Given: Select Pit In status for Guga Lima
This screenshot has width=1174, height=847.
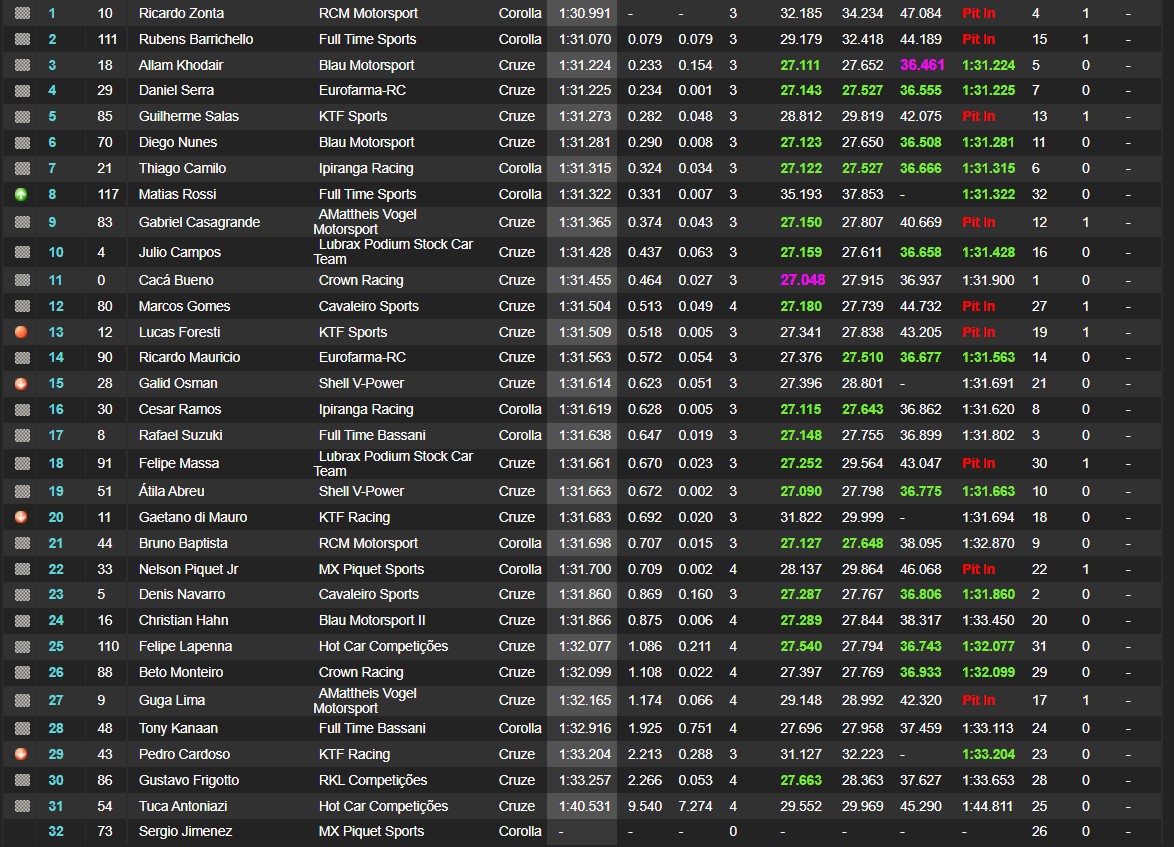Looking at the screenshot, I should click(x=979, y=700).
